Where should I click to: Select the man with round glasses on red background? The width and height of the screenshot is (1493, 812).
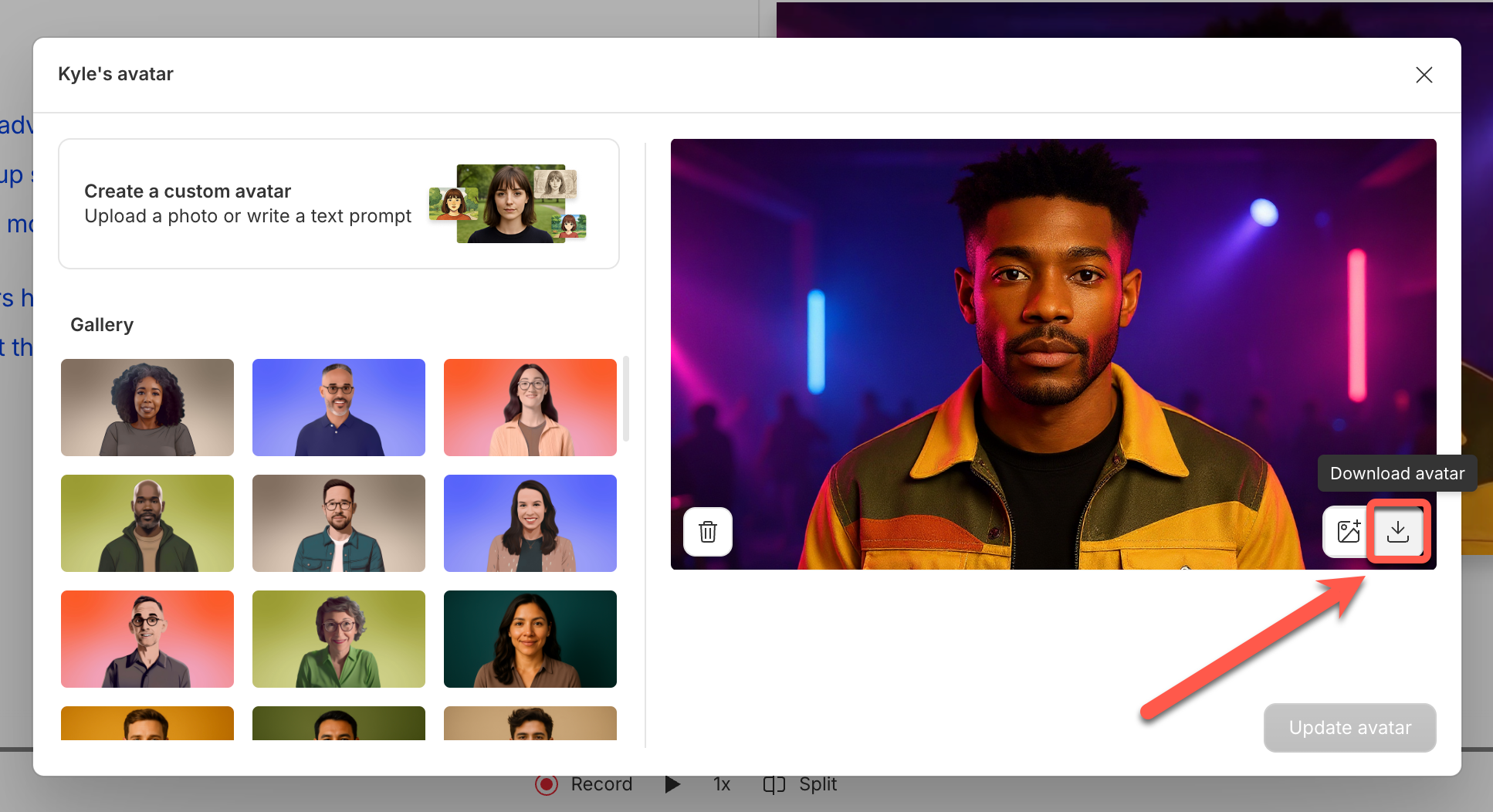click(147, 639)
